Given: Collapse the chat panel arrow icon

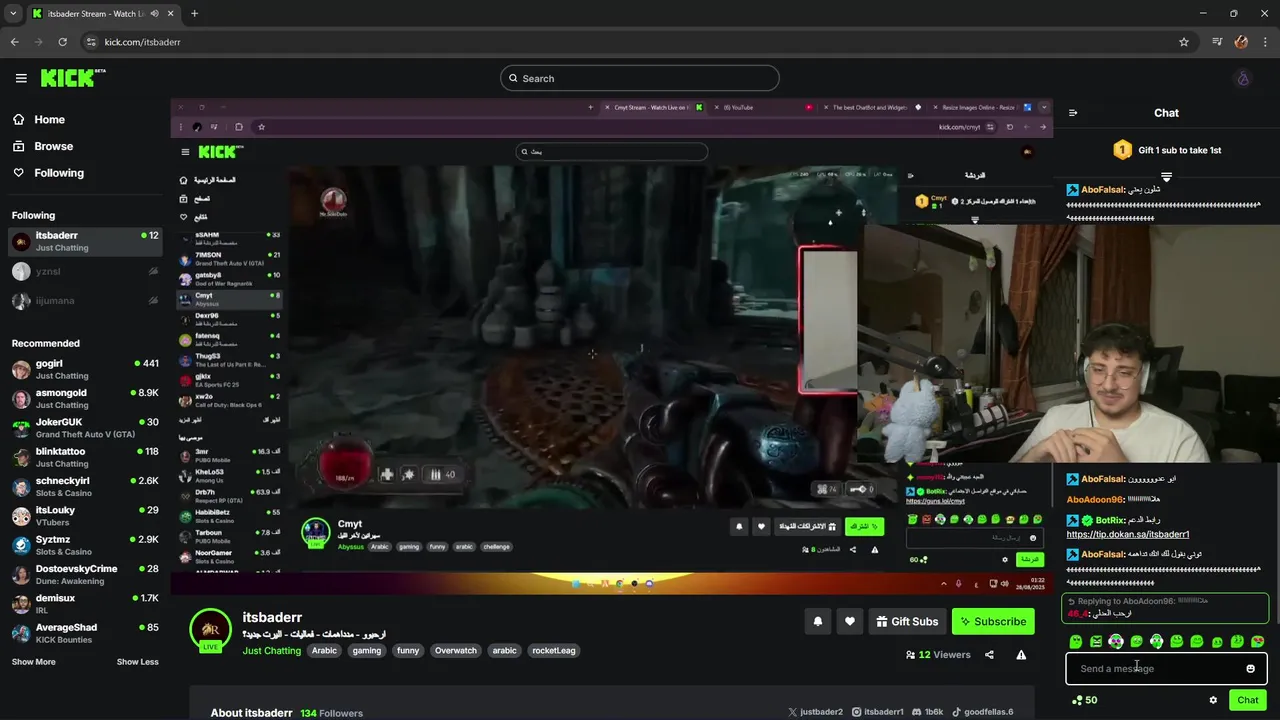Looking at the screenshot, I should click(x=1073, y=113).
